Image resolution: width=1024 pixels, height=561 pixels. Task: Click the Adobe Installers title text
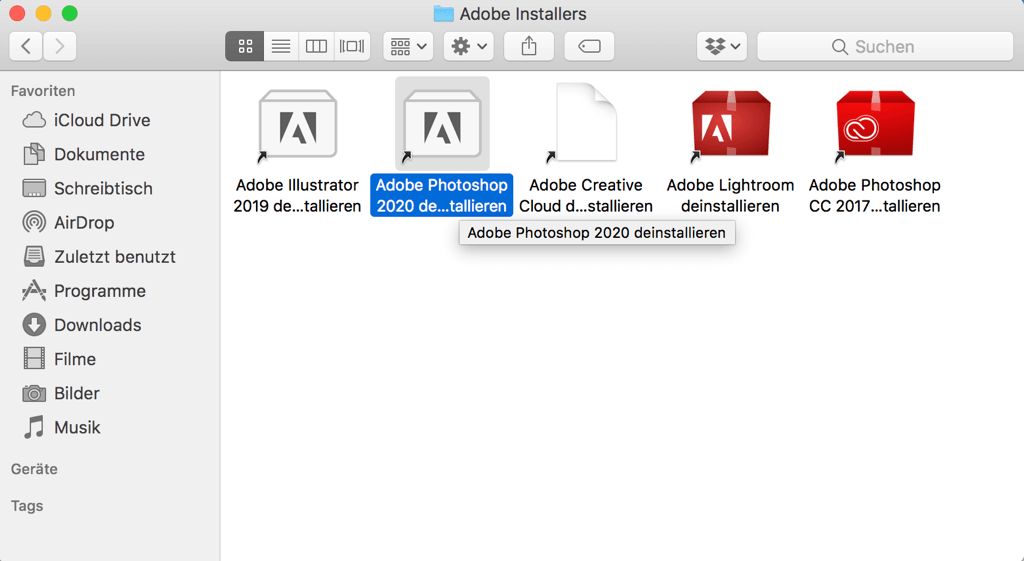point(523,14)
